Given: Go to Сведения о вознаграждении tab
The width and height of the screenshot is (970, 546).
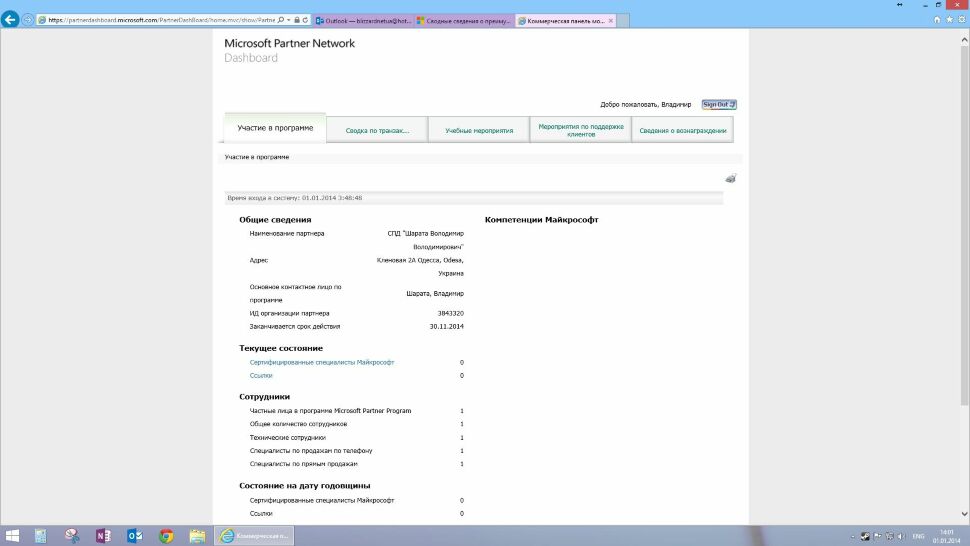Looking at the screenshot, I should [x=683, y=131].
